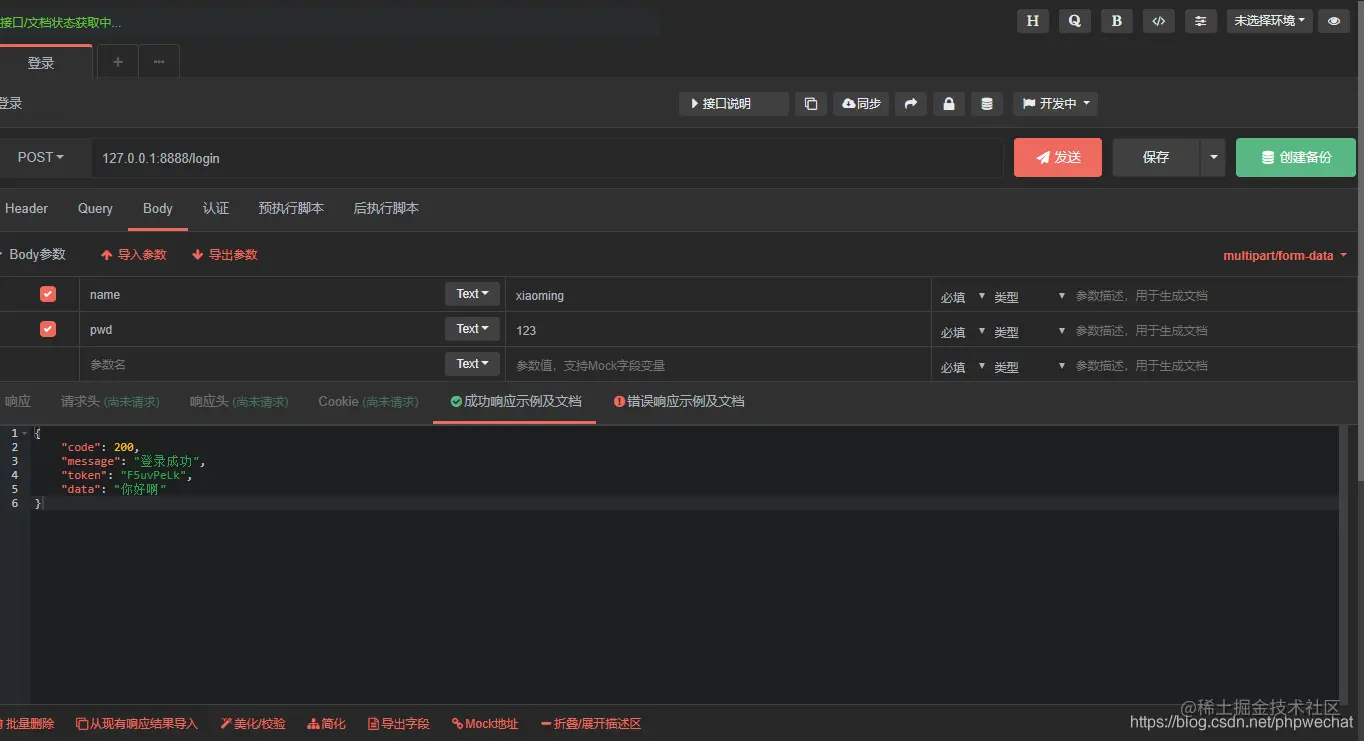
Task: Click 导出字段 export fields button
Action: point(399,723)
